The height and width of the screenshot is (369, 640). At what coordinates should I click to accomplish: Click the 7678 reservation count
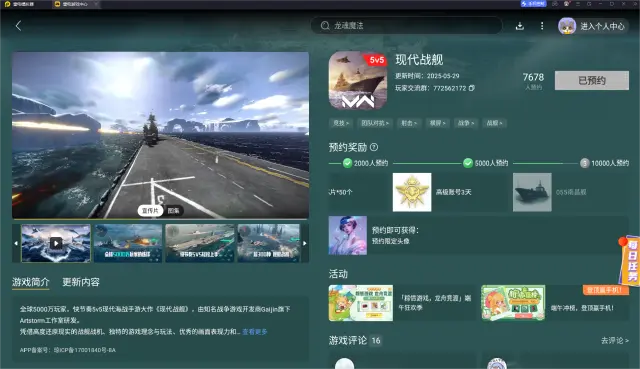[533, 77]
